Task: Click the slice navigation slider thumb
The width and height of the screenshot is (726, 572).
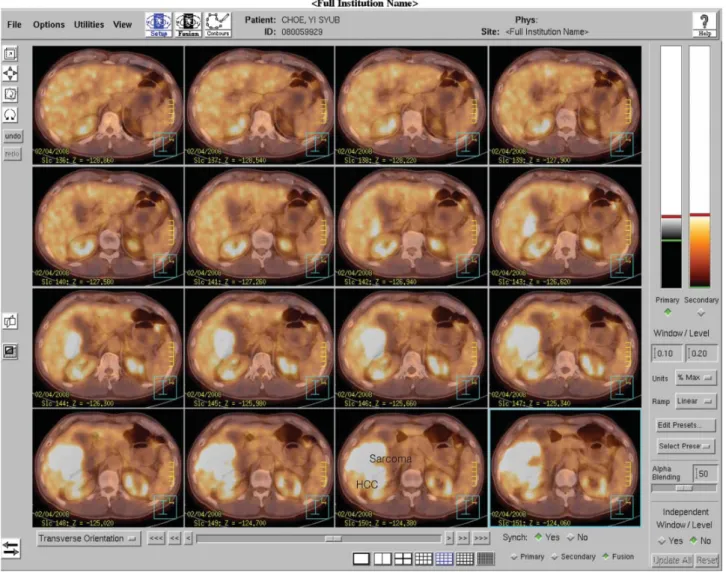Action: click(333, 539)
